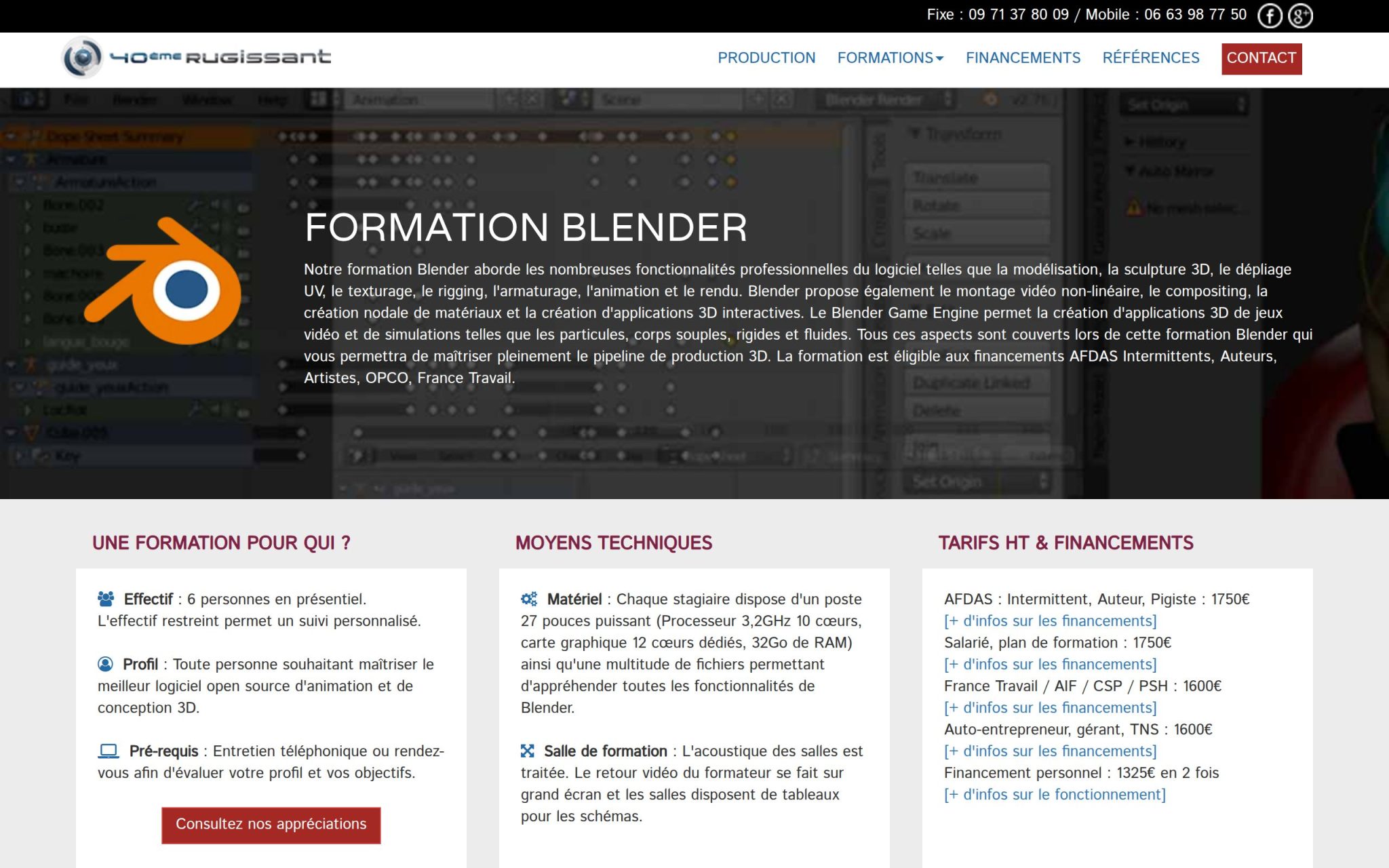Click the Profil user icon
Image resolution: width=1389 pixels, height=868 pixels.
[105, 665]
